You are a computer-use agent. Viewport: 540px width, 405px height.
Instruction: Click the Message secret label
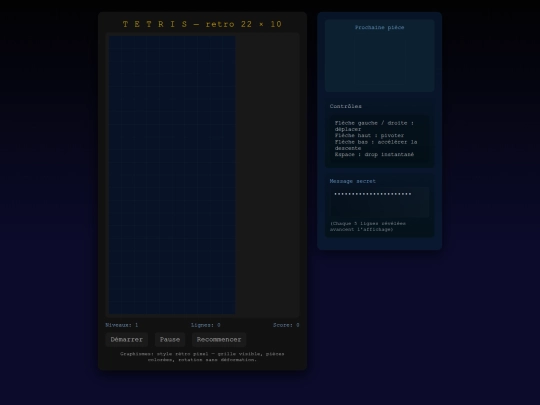[353, 181]
